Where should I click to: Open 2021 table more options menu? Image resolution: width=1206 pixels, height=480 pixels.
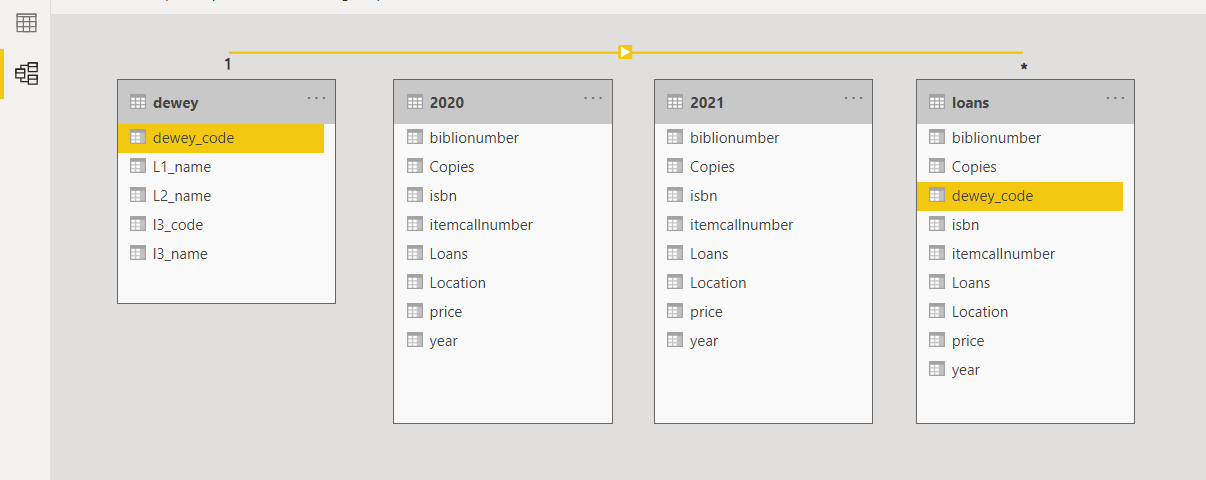pyautogui.click(x=853, y=99)
